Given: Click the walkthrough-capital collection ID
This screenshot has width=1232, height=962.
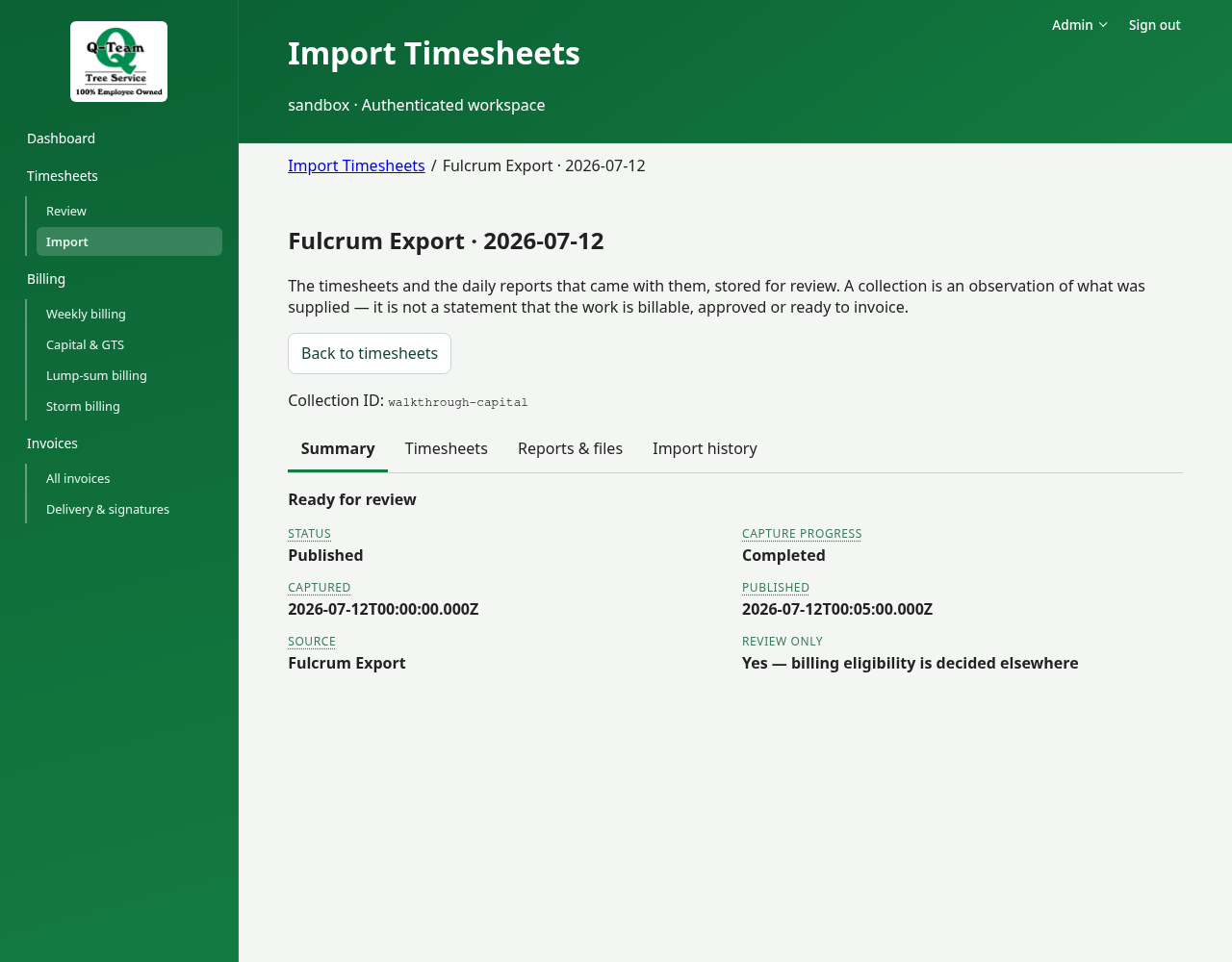Looking at the screenshot, I should coord(458,402).
